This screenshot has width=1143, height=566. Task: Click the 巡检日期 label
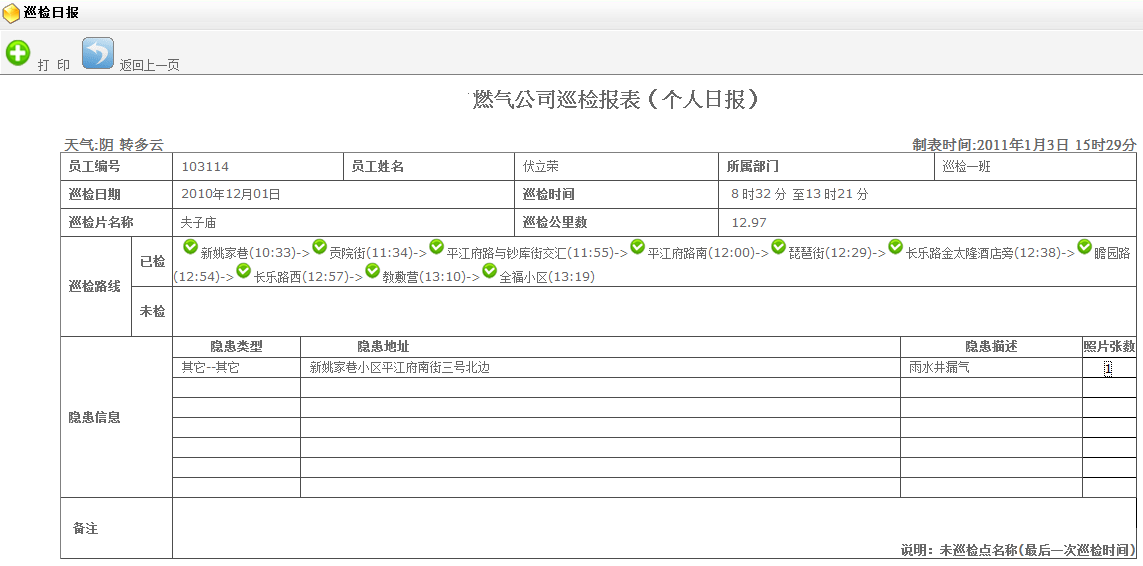(94, 194)
